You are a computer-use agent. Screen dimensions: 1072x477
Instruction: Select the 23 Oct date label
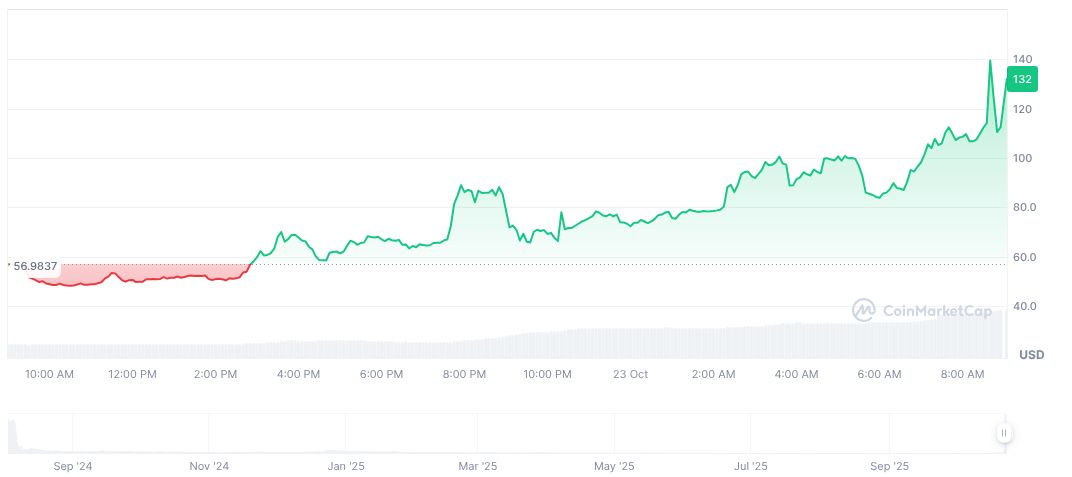click(x=630, y=374)
